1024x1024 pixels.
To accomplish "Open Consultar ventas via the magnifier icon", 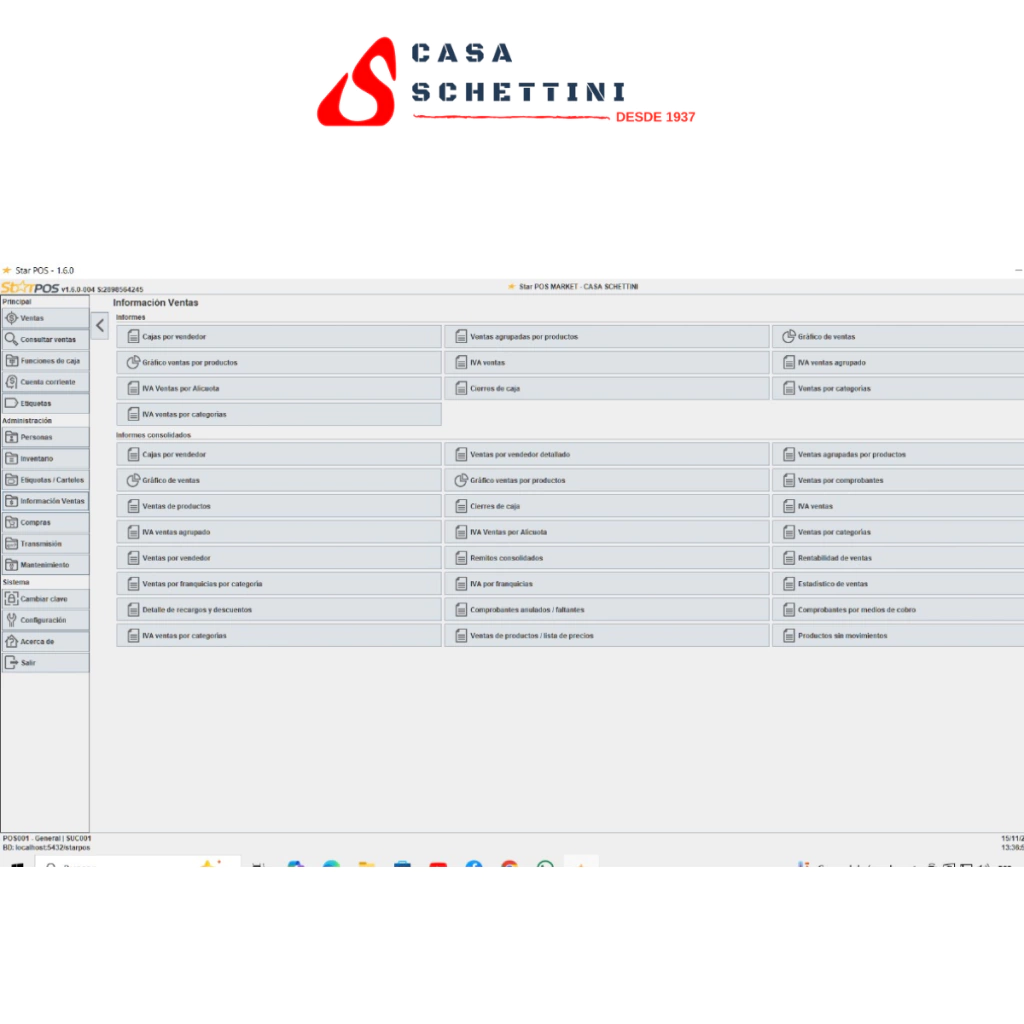I will 12,340.
